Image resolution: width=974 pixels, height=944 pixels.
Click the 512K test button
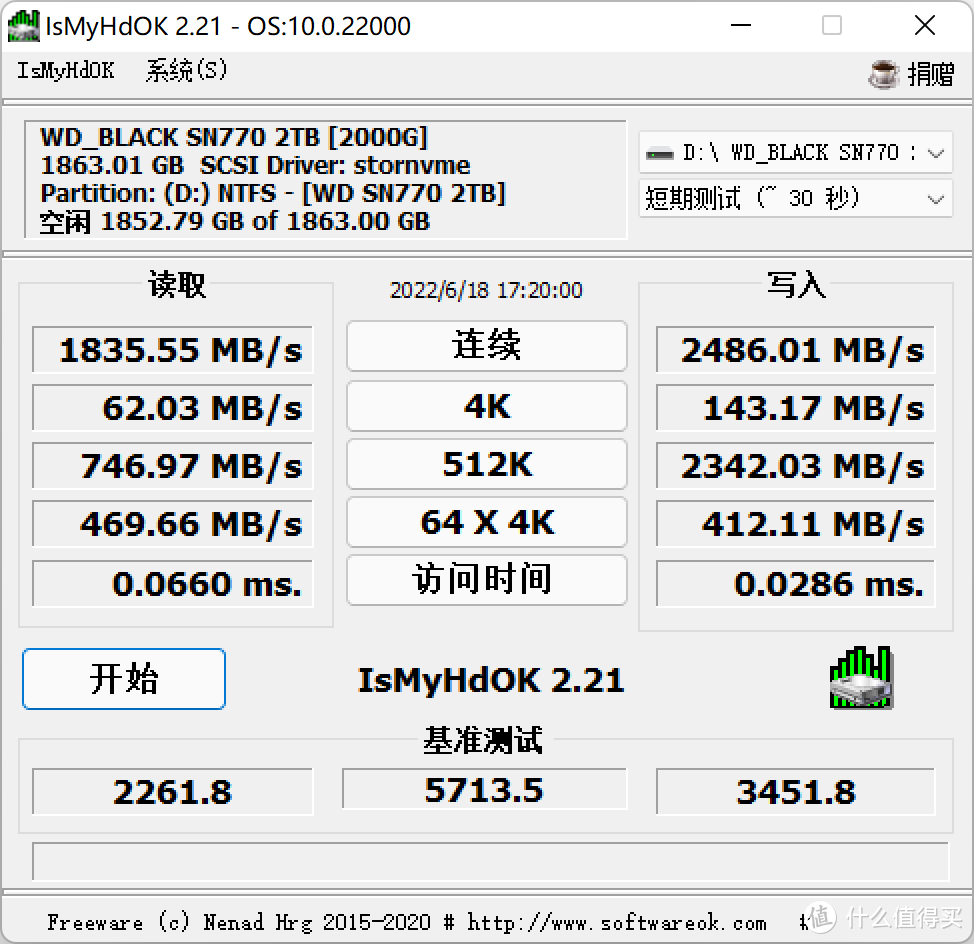[x=486, y=464]
